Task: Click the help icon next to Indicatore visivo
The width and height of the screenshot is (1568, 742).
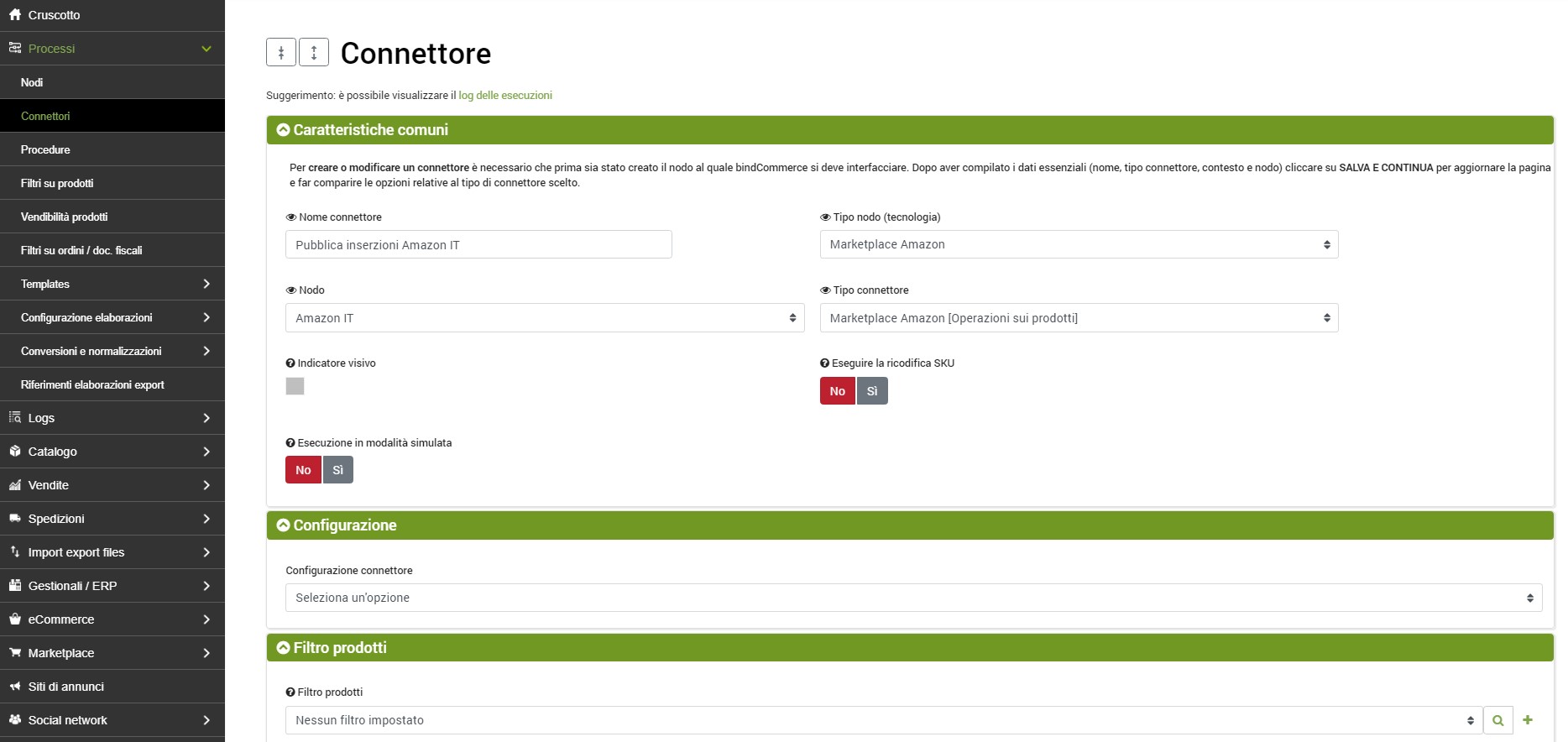Action: click(x=290, y=363)
